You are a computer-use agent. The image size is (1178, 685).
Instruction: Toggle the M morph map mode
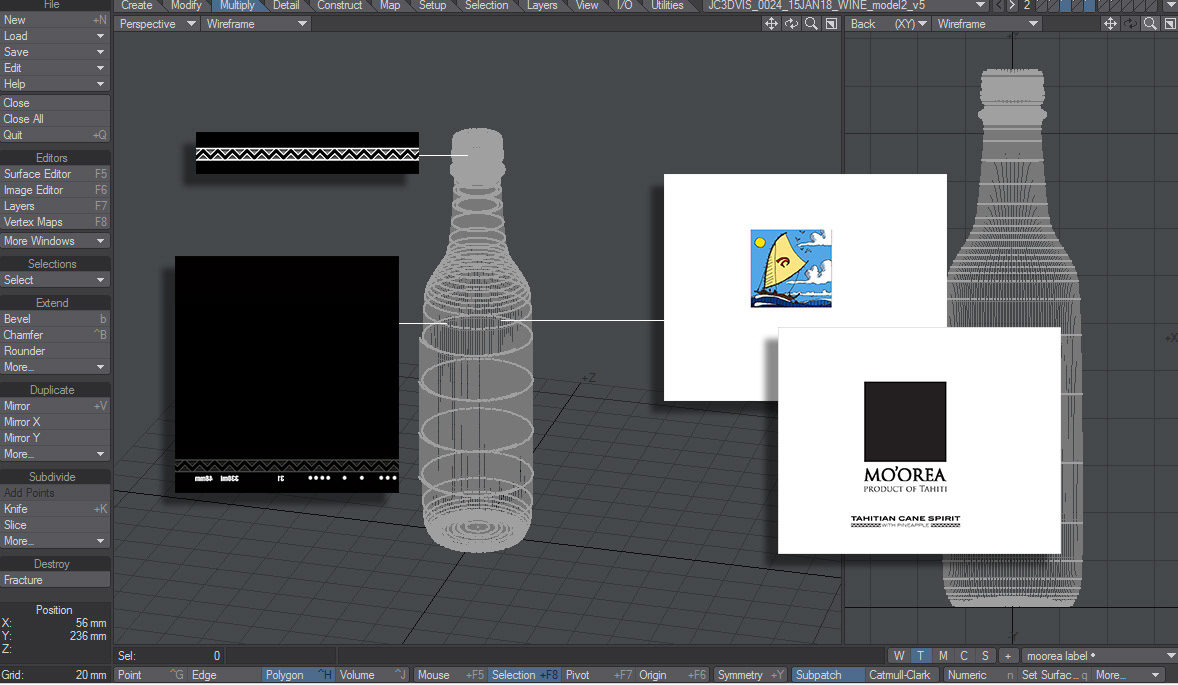coord(943,656)
